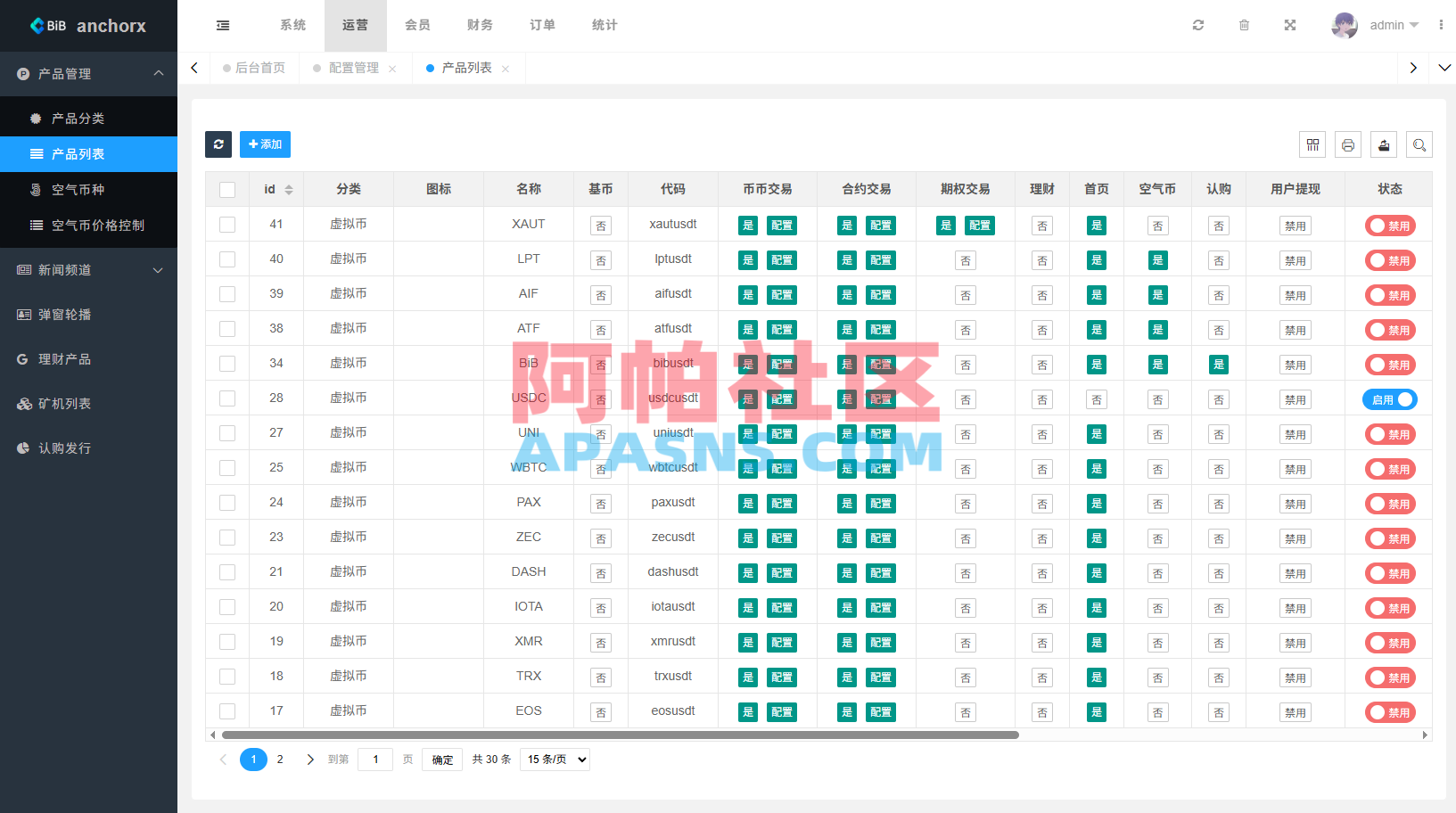
Task: Go to page 2 in pagination
Action: coord(280,760)
